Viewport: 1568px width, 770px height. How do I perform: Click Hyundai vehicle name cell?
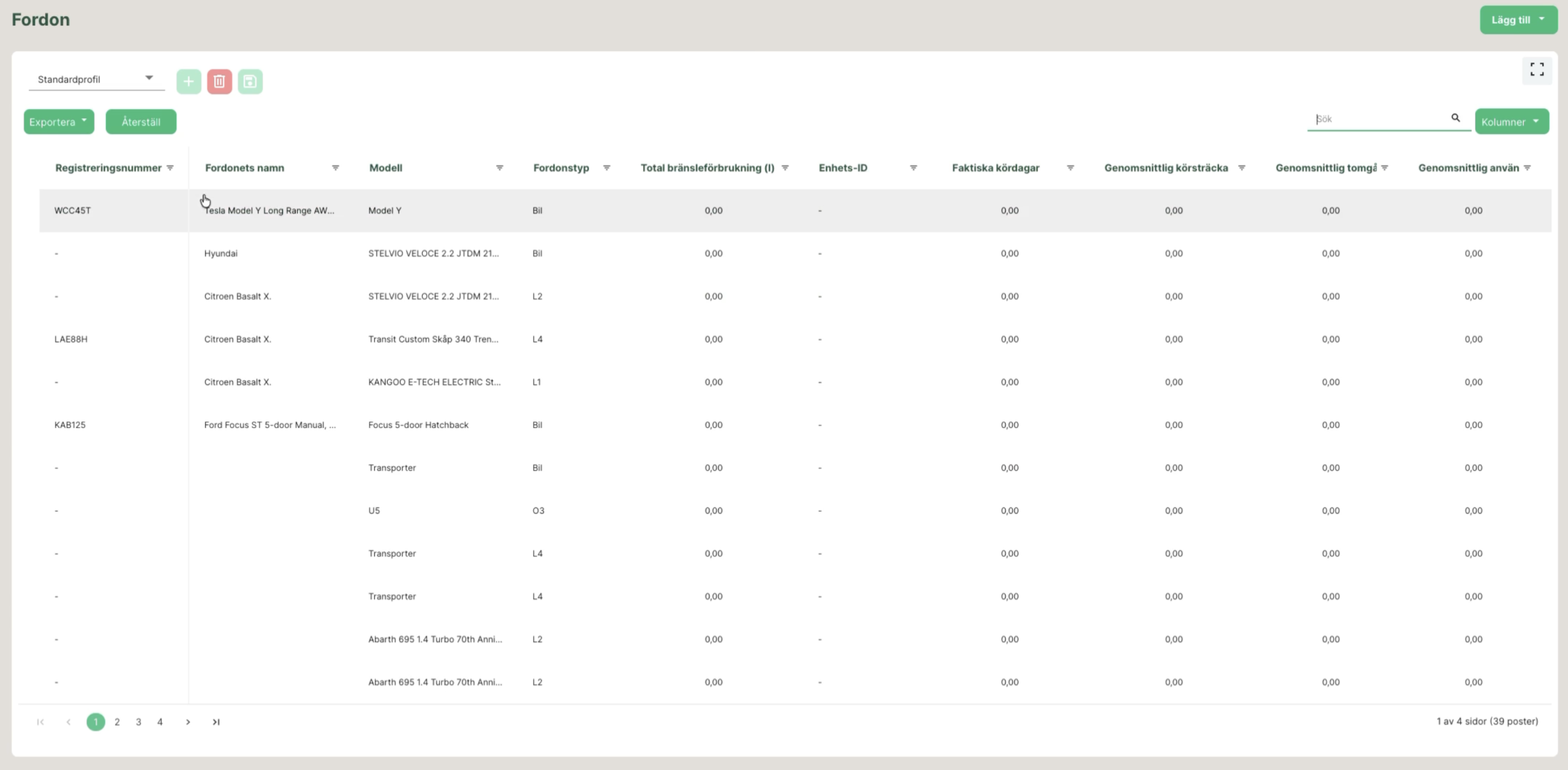(221, 254)
